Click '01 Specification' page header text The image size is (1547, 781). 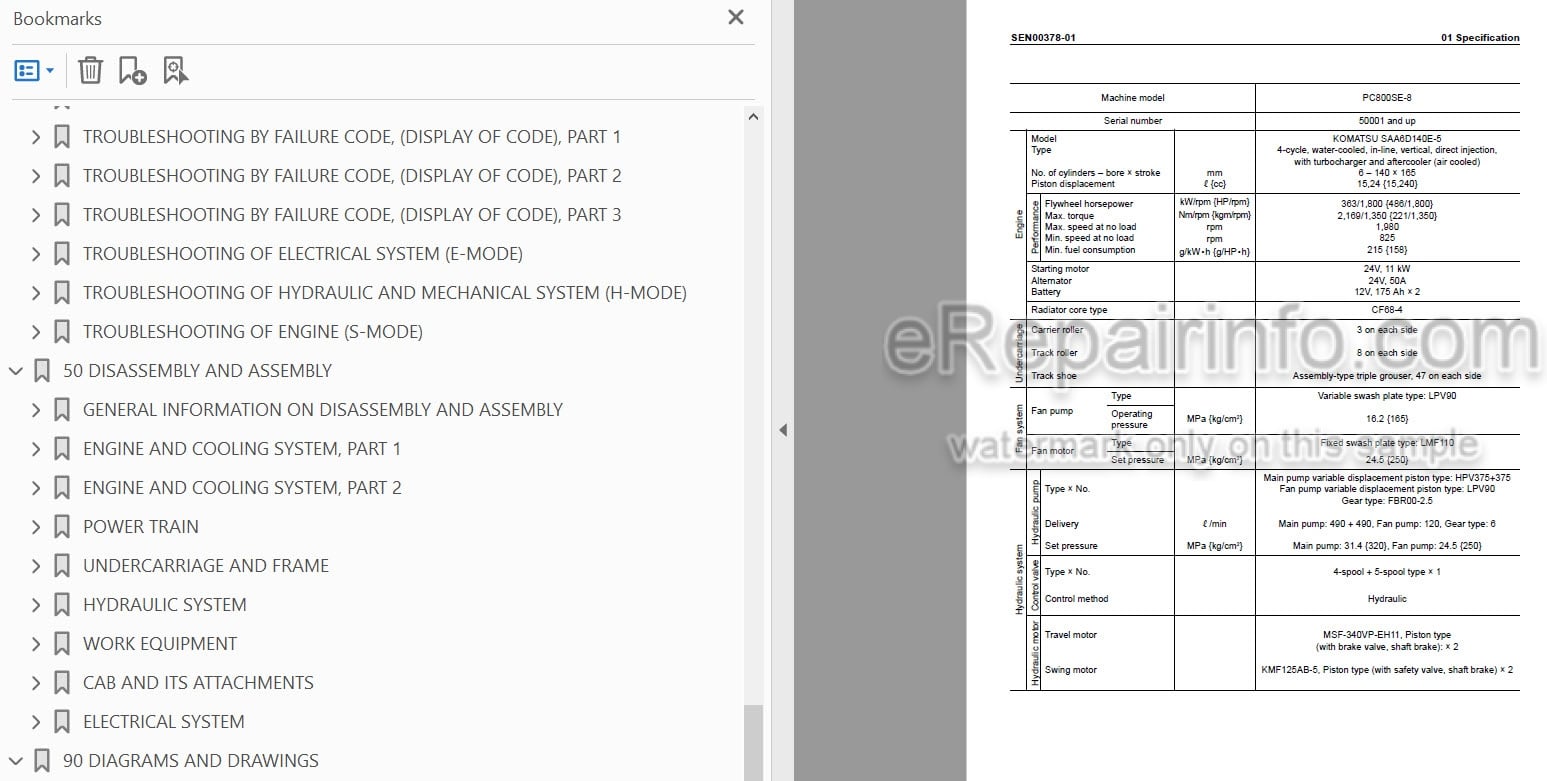point(1479,38)
